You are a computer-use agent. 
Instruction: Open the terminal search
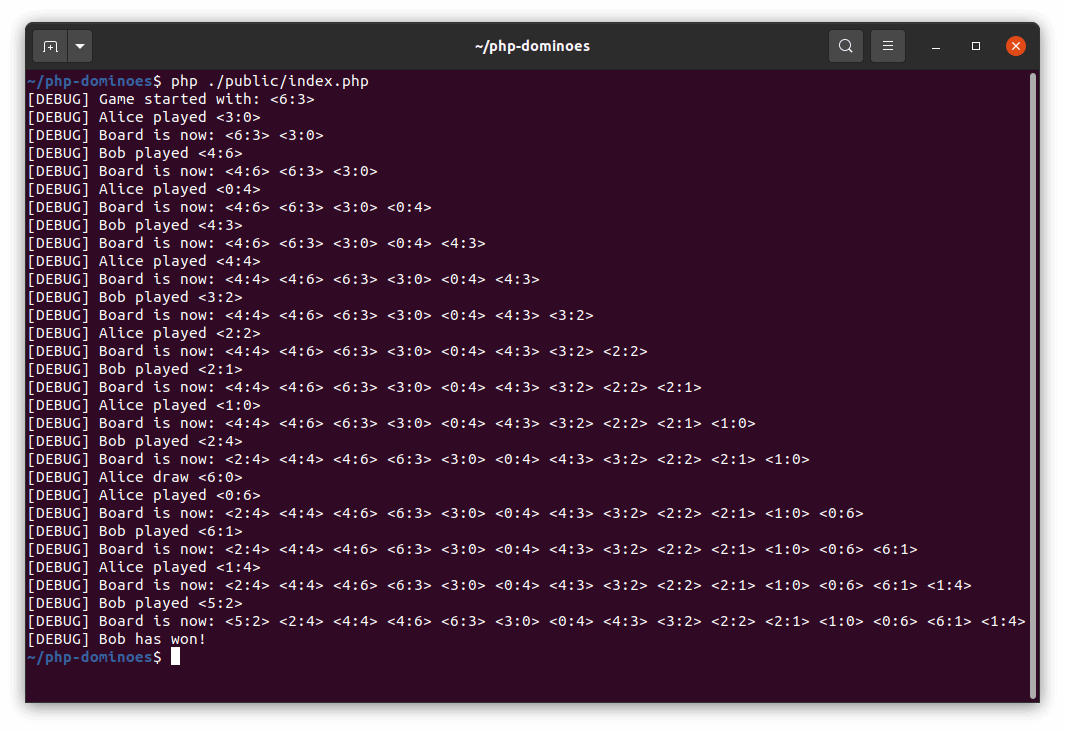846,46
